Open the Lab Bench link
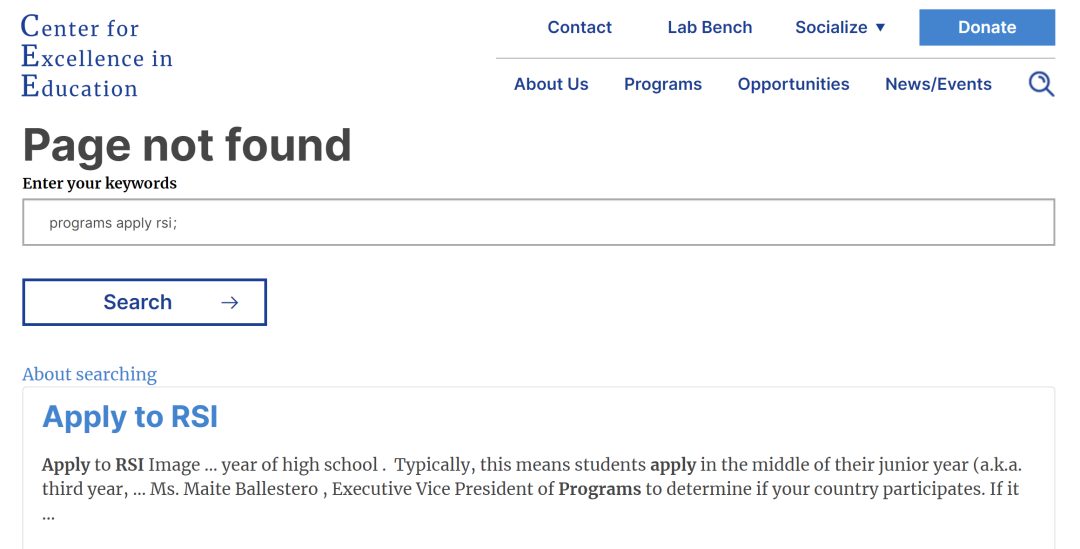 click(x=709, y=28)
